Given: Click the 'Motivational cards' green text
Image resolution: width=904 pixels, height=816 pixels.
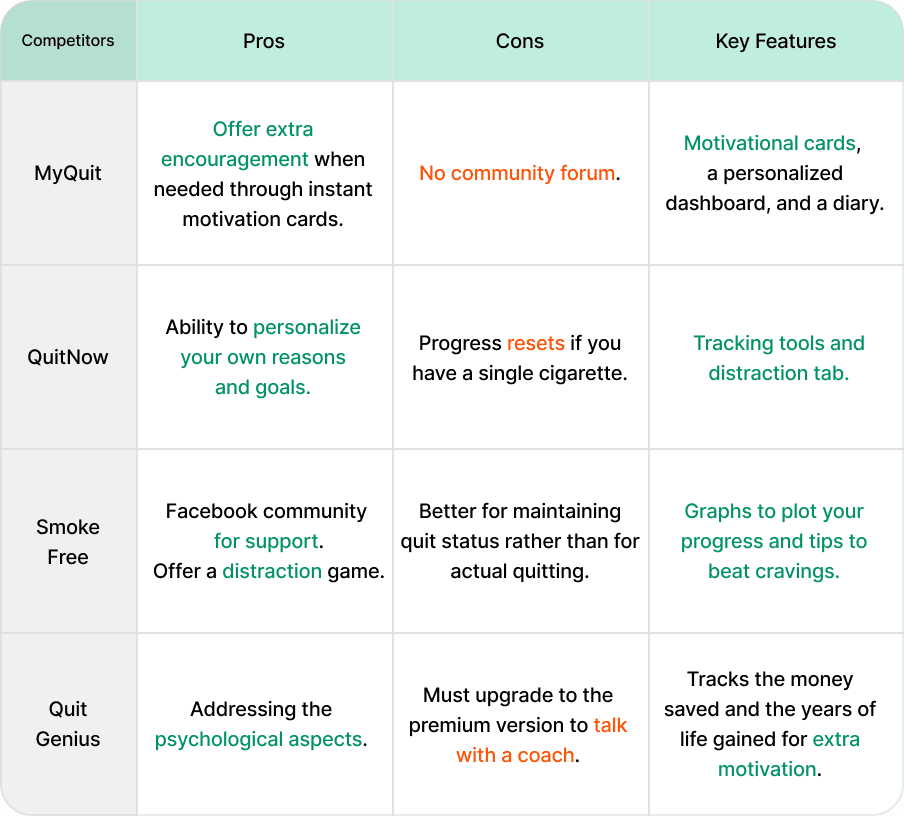Looking at the screenshot, I should pyautogui.click(x=770, y=143).
